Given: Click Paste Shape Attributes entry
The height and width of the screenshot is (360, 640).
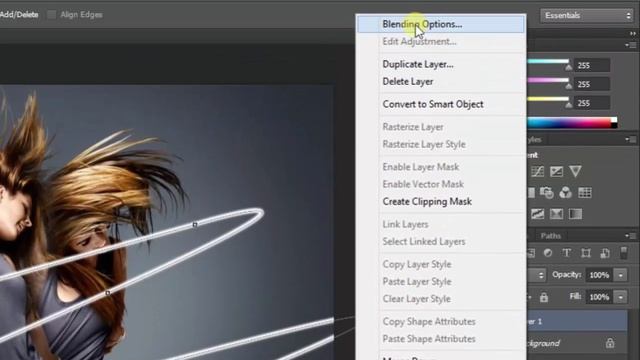Looking at the screenshot, I should [441, 338].
